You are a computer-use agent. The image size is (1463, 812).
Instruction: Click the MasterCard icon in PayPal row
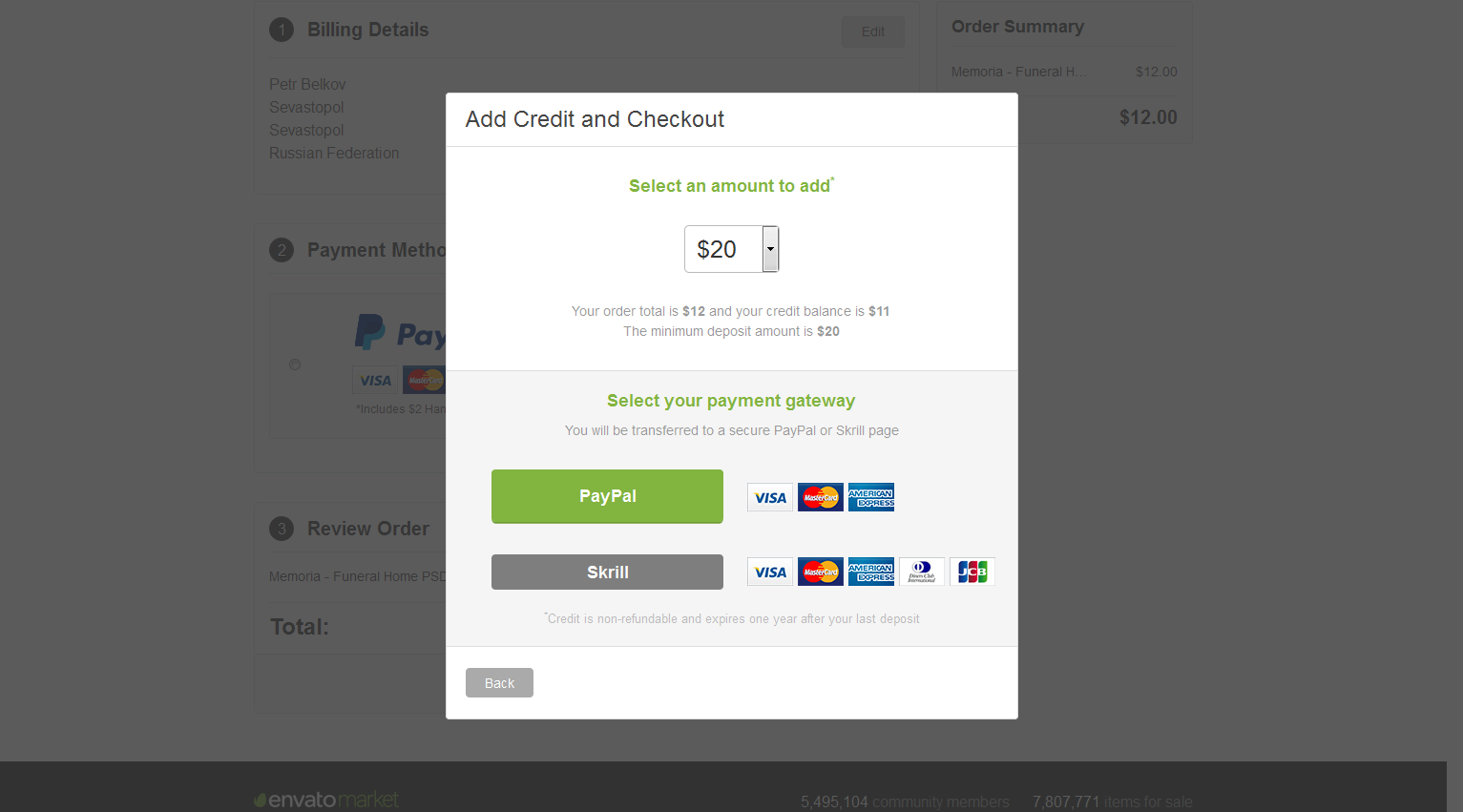point(821,497)
